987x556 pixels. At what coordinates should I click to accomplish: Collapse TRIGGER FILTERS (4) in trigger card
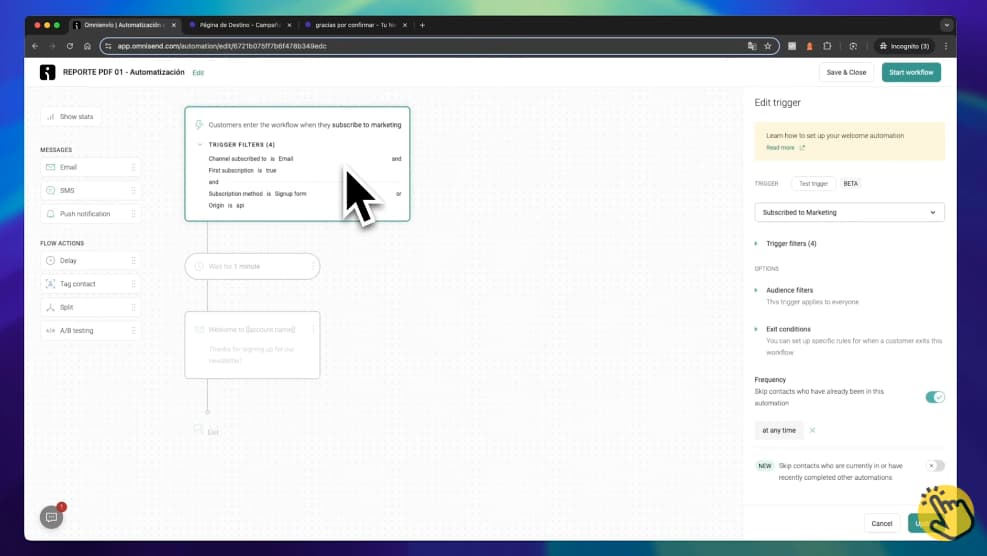pos(200,145)
